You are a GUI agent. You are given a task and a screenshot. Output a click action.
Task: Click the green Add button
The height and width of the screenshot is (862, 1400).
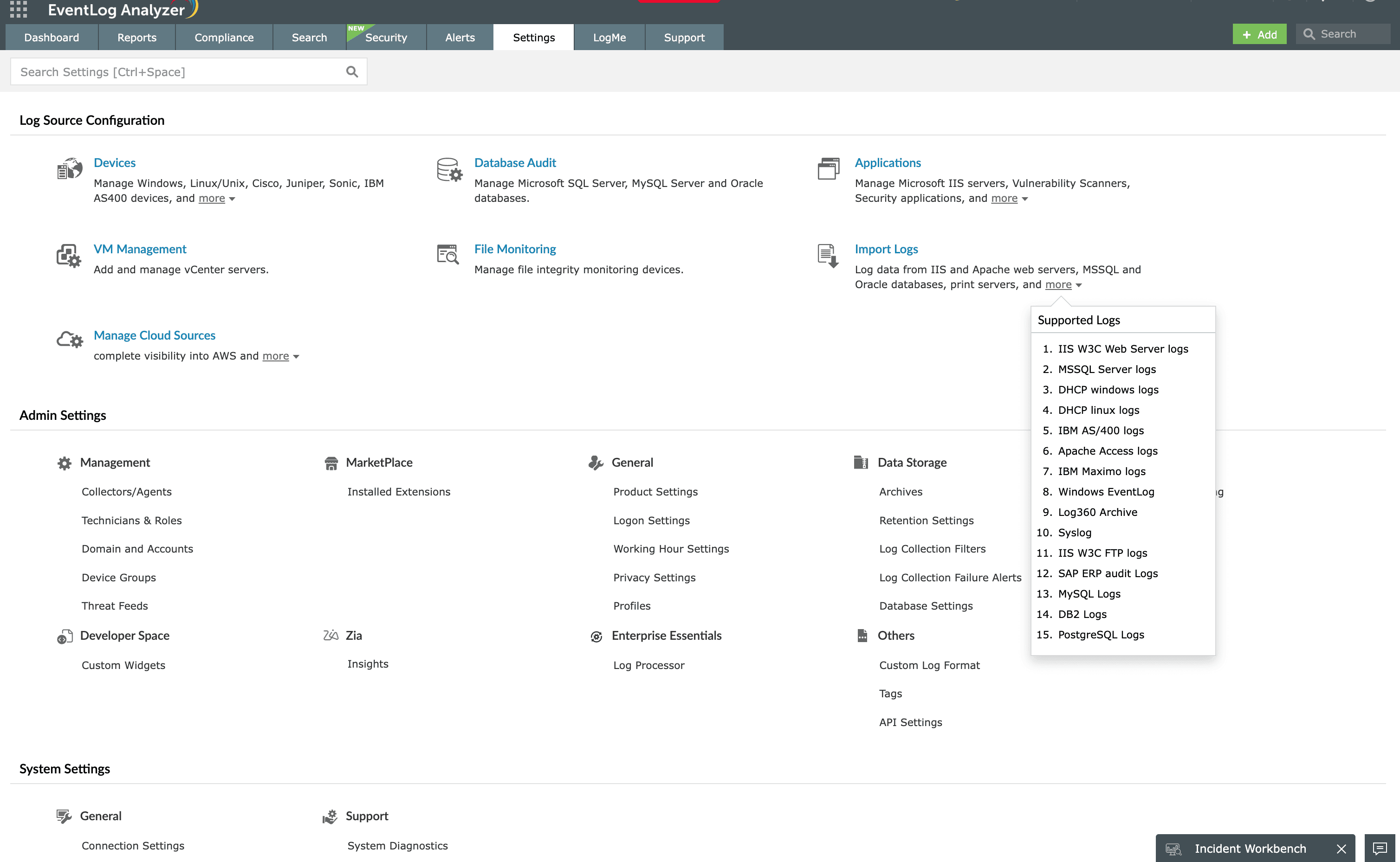coord(1259,34)
